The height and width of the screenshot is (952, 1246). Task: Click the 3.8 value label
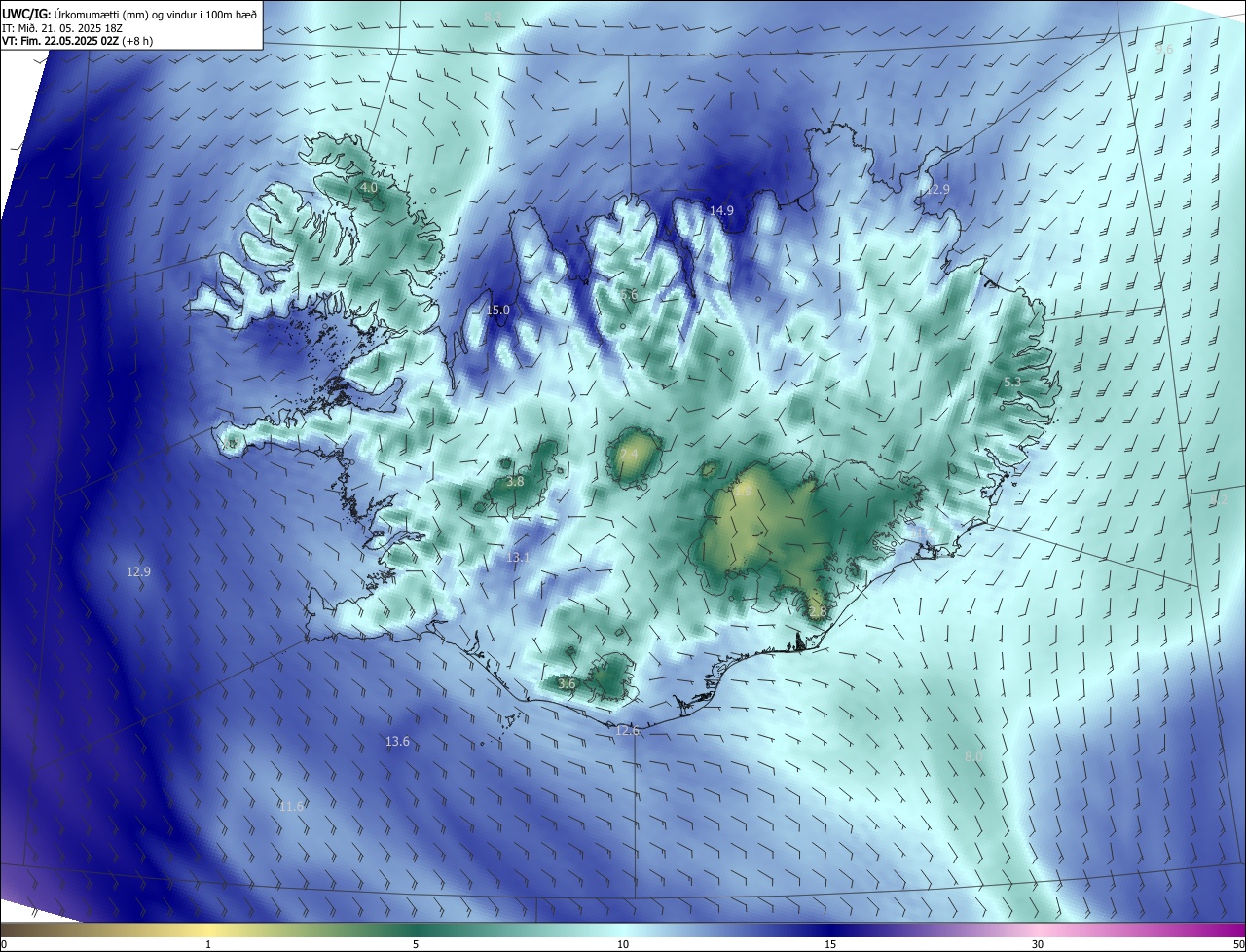[516, 481]
